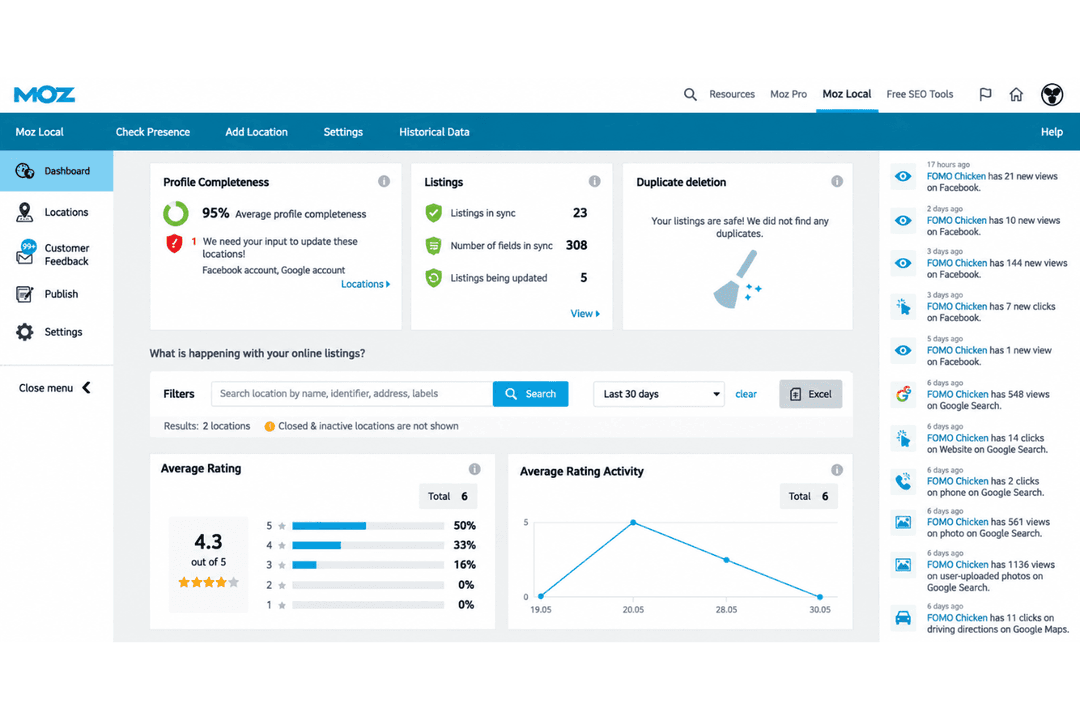Click the 95% completeness ring

[176, 214]
